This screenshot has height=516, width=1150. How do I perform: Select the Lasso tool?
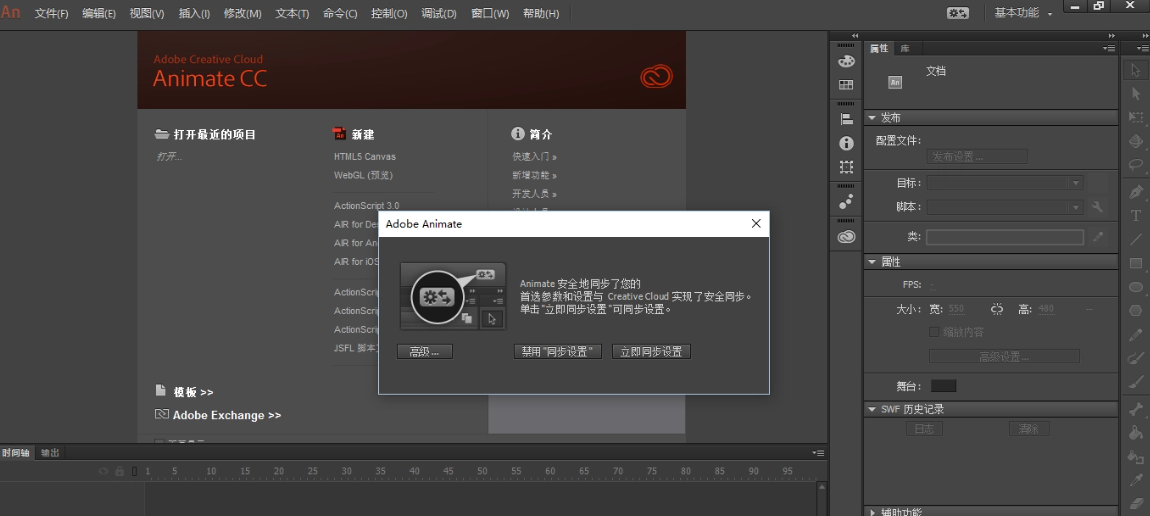coord(1135,164)
